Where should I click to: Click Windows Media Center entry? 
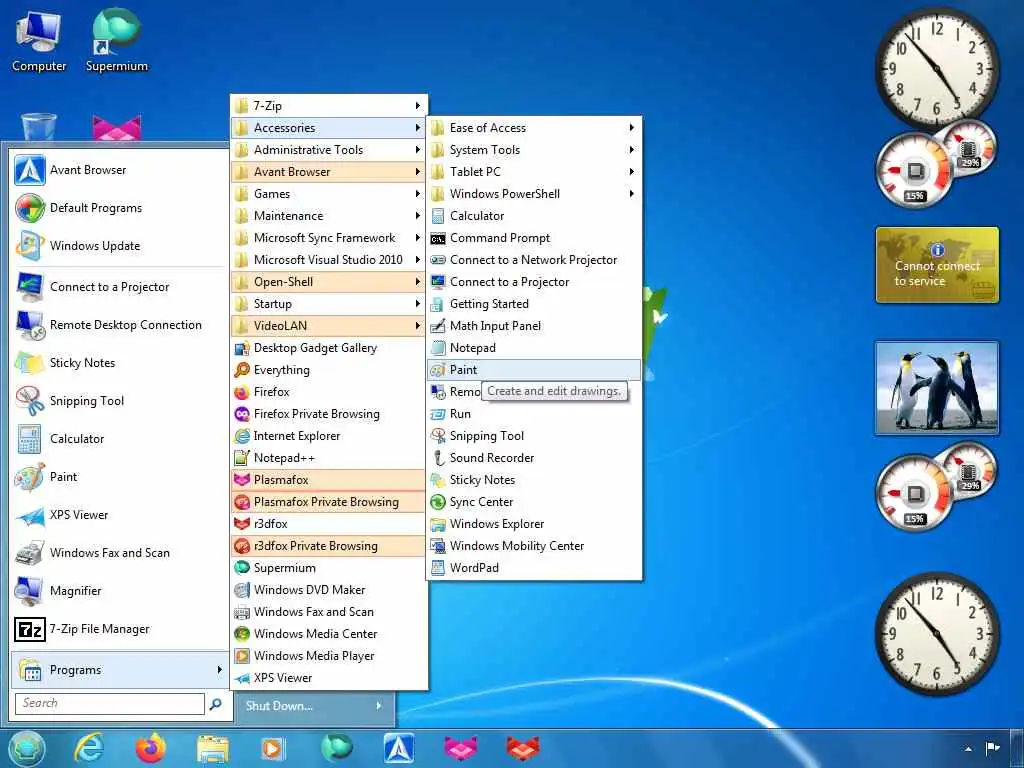pos(328,633)
